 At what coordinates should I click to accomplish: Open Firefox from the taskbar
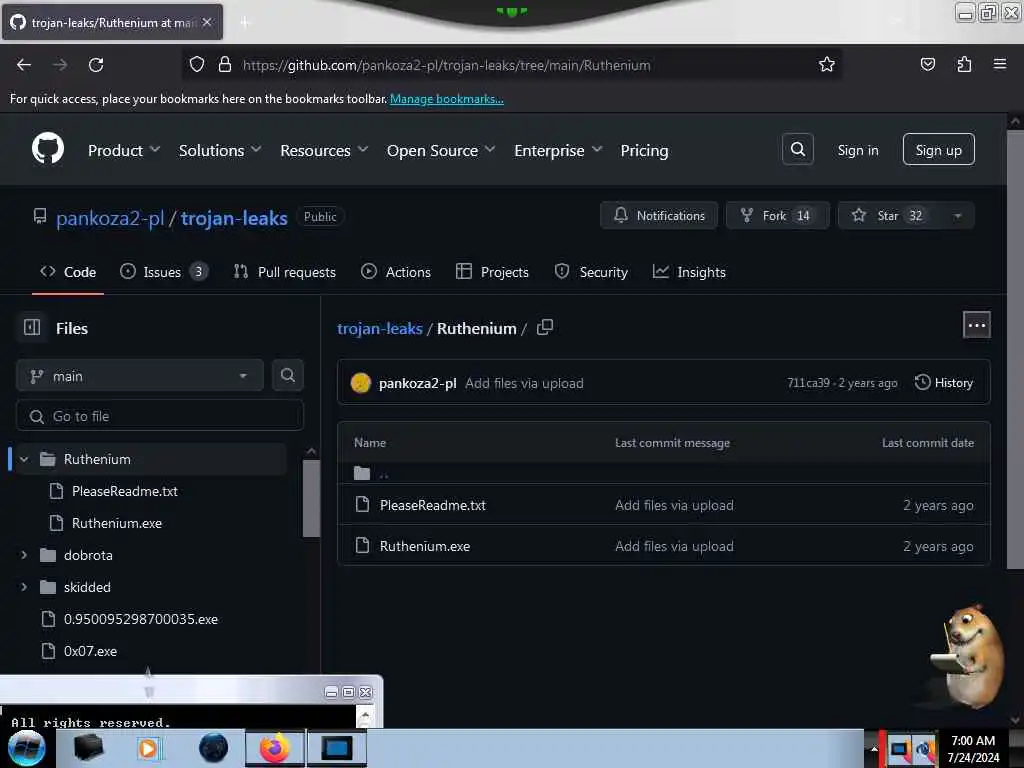[x=275, y=748]
